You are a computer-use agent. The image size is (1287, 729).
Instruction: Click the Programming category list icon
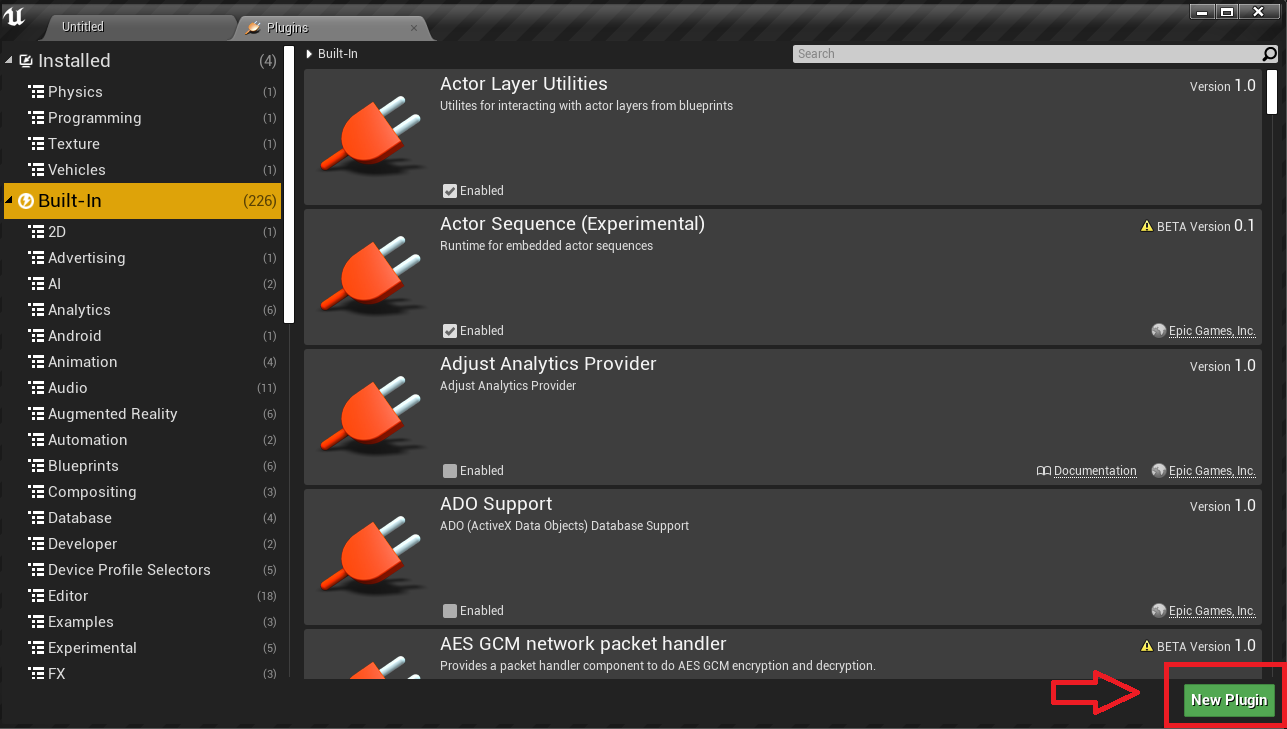[36, 118]
